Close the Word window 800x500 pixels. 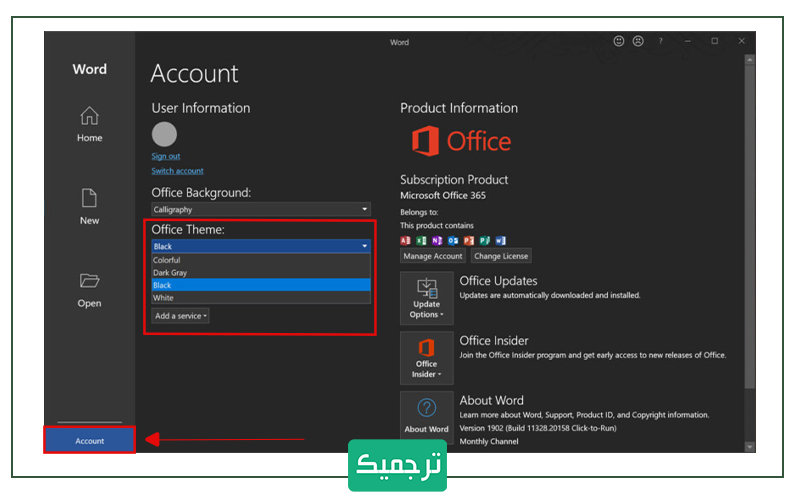741,41
